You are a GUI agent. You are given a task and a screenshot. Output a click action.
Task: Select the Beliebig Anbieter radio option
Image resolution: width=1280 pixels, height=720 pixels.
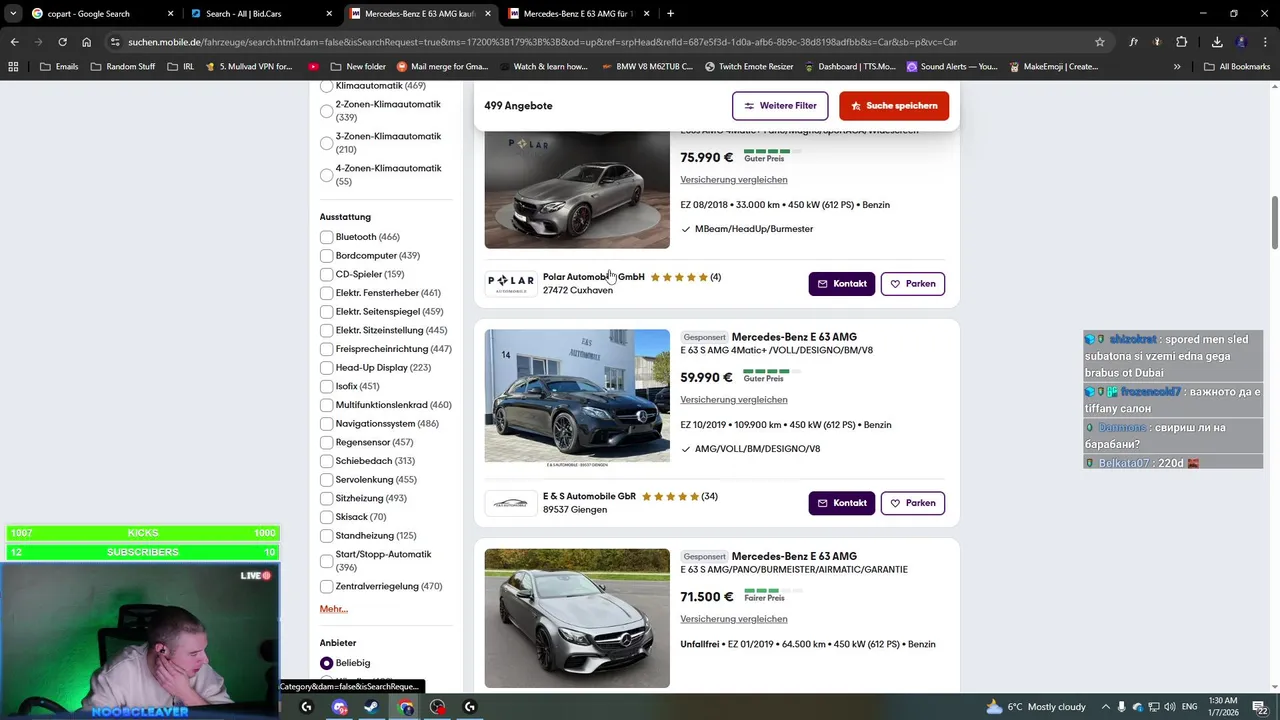(x=326, y=663)
